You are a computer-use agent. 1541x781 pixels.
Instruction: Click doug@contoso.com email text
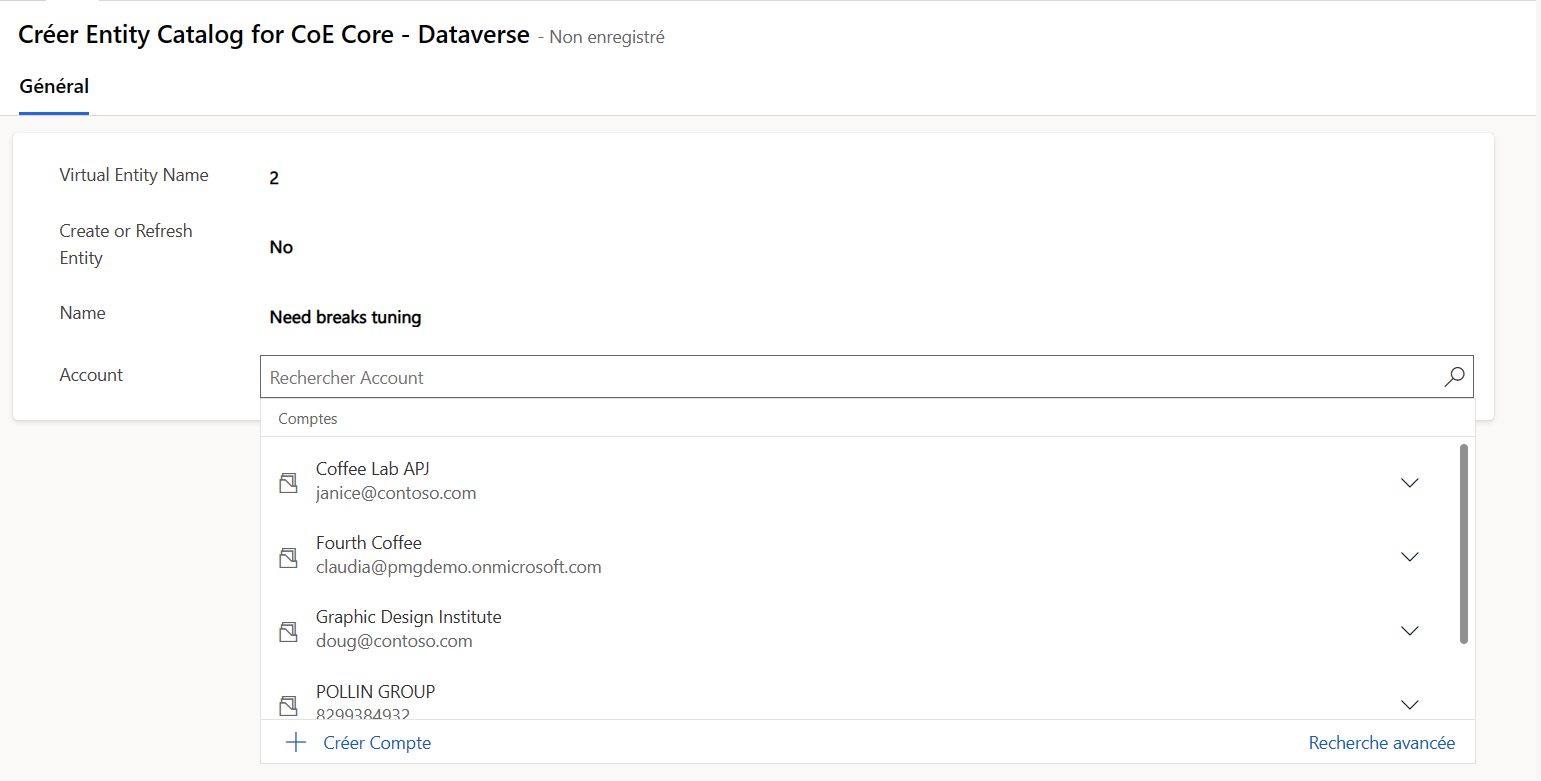coord(394,641)
